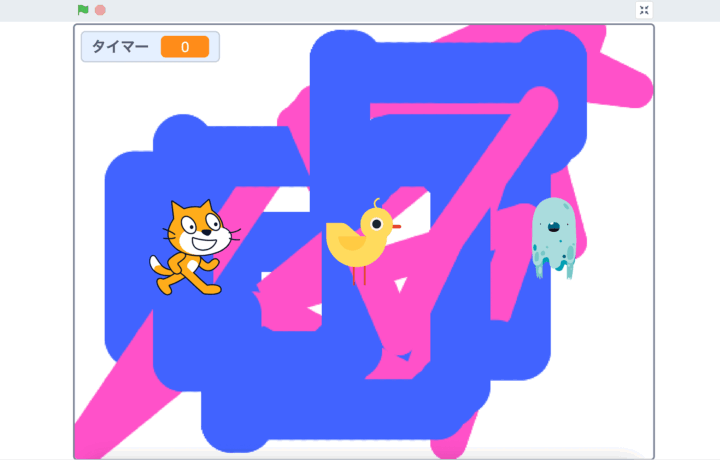The width and height of the screenshot is (720, 460).
Task: Click the green flag to start
Action: (x=83, y=10)
